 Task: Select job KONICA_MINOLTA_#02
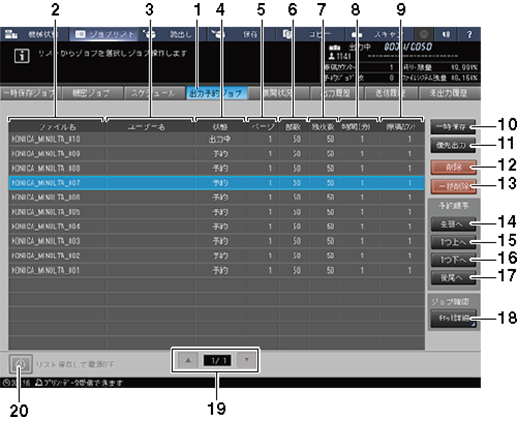coord(217,256)
